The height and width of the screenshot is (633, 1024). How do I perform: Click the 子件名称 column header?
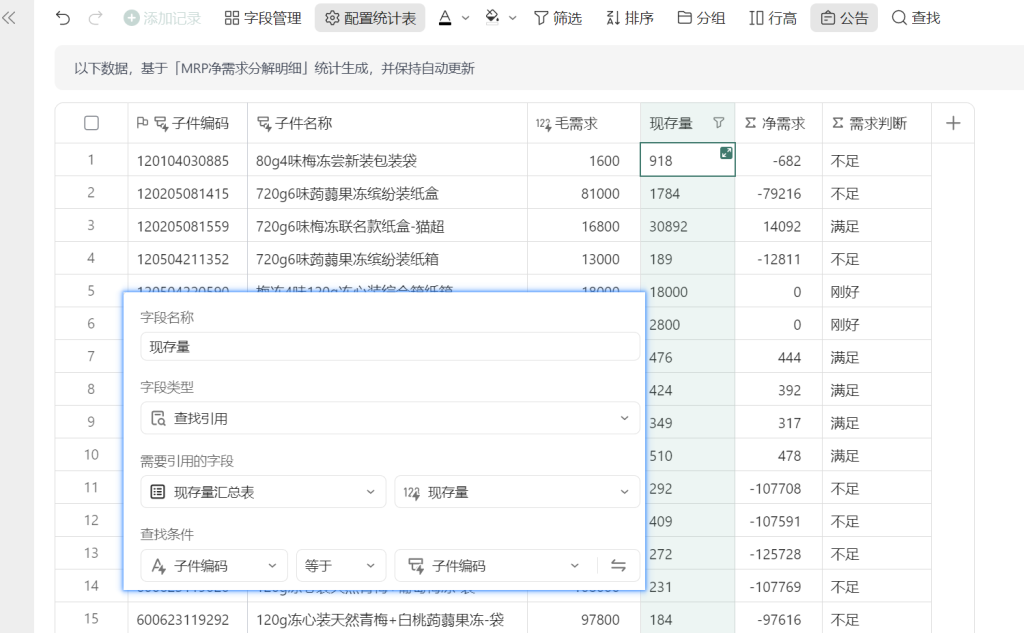(387, 123)
